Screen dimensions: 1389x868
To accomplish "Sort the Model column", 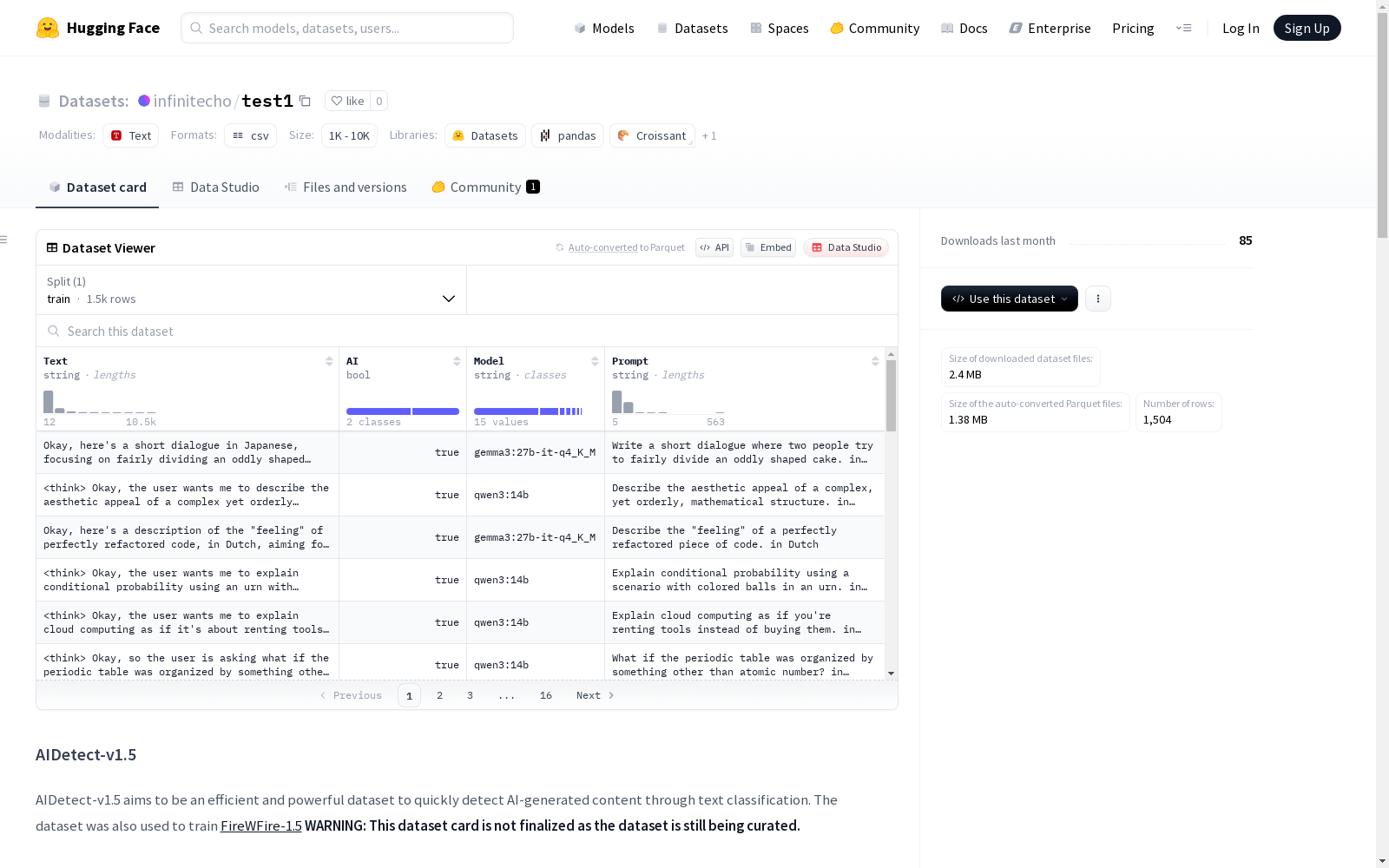I will 595,361.
